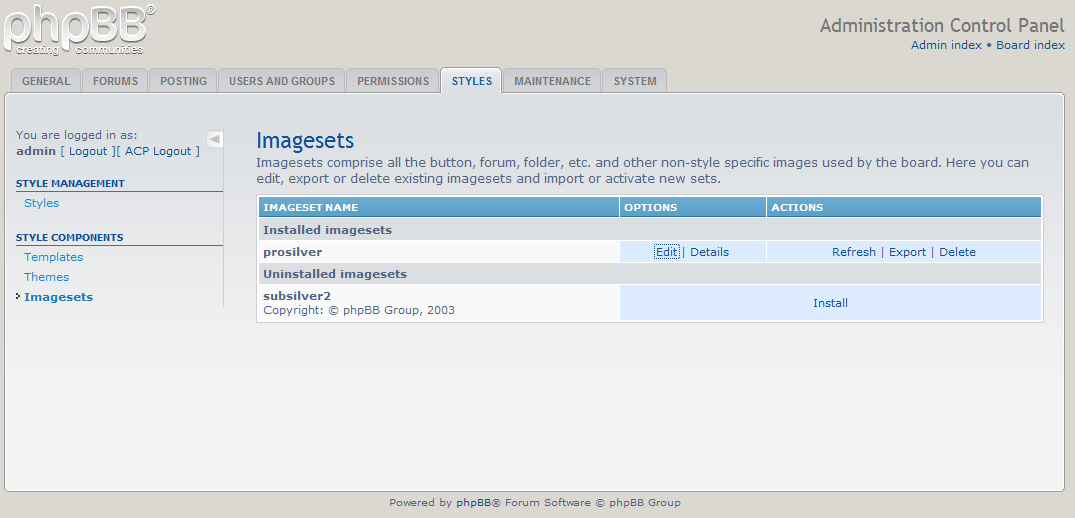1075x518 pixels.
Task: Click the Admin index link
Action: [x=946, y=45]
